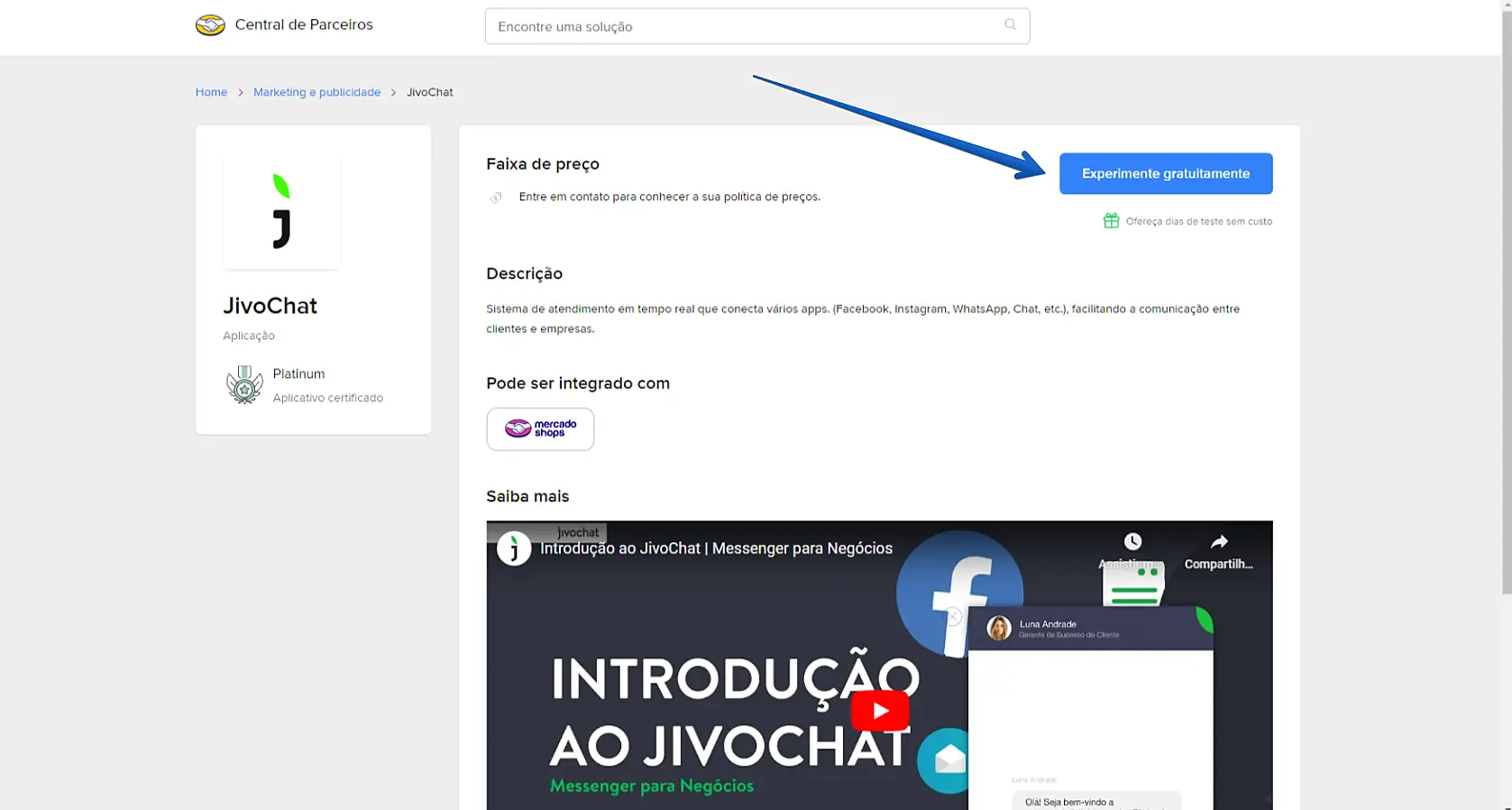
Task: Click the Watch later clock icon
Action: click(1132, 541)
